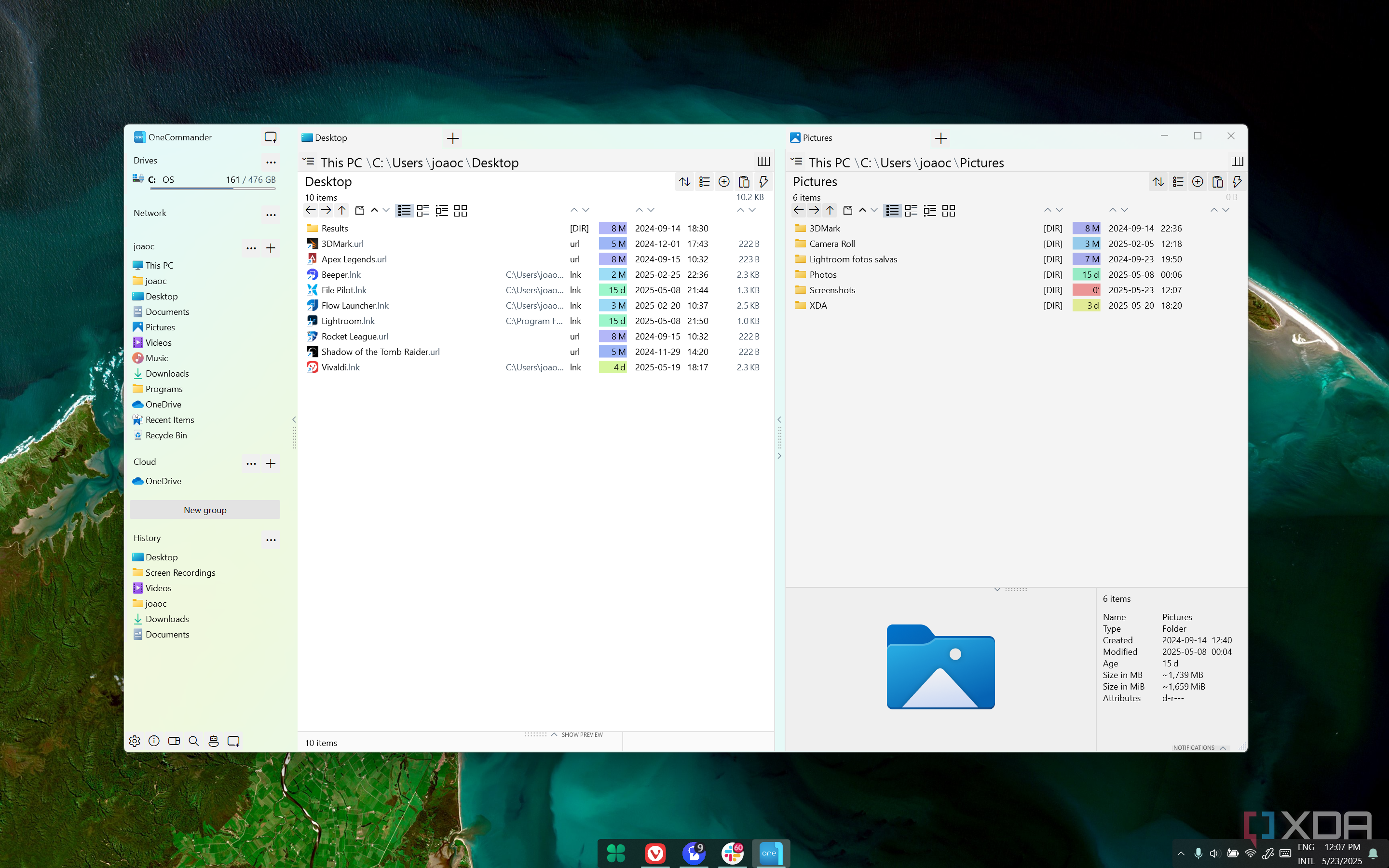
Task: Open sort options in the Pictures pane
Action: coord(1158,182)
